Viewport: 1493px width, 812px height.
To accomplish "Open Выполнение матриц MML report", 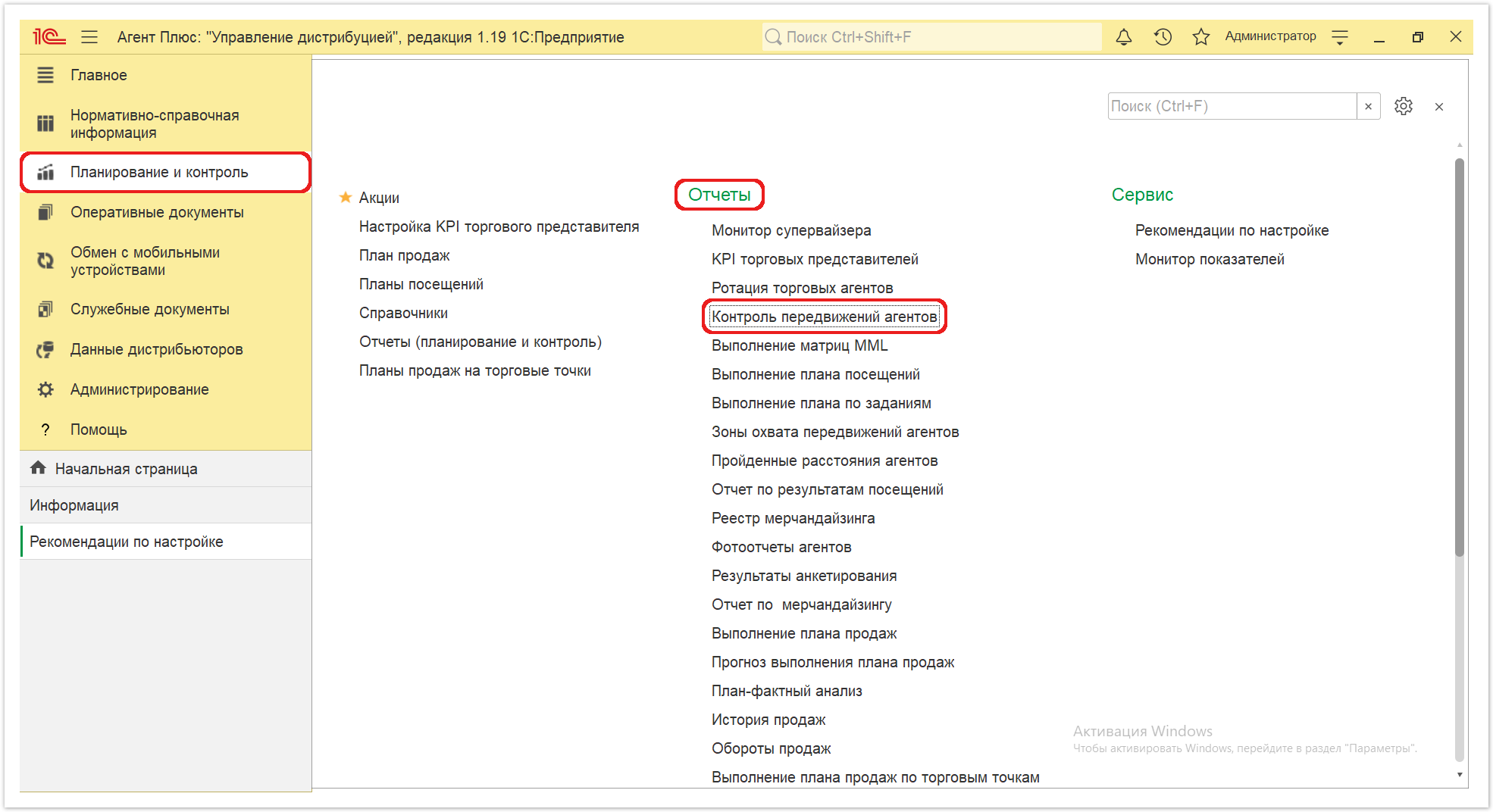I will (x=800, y=345).
